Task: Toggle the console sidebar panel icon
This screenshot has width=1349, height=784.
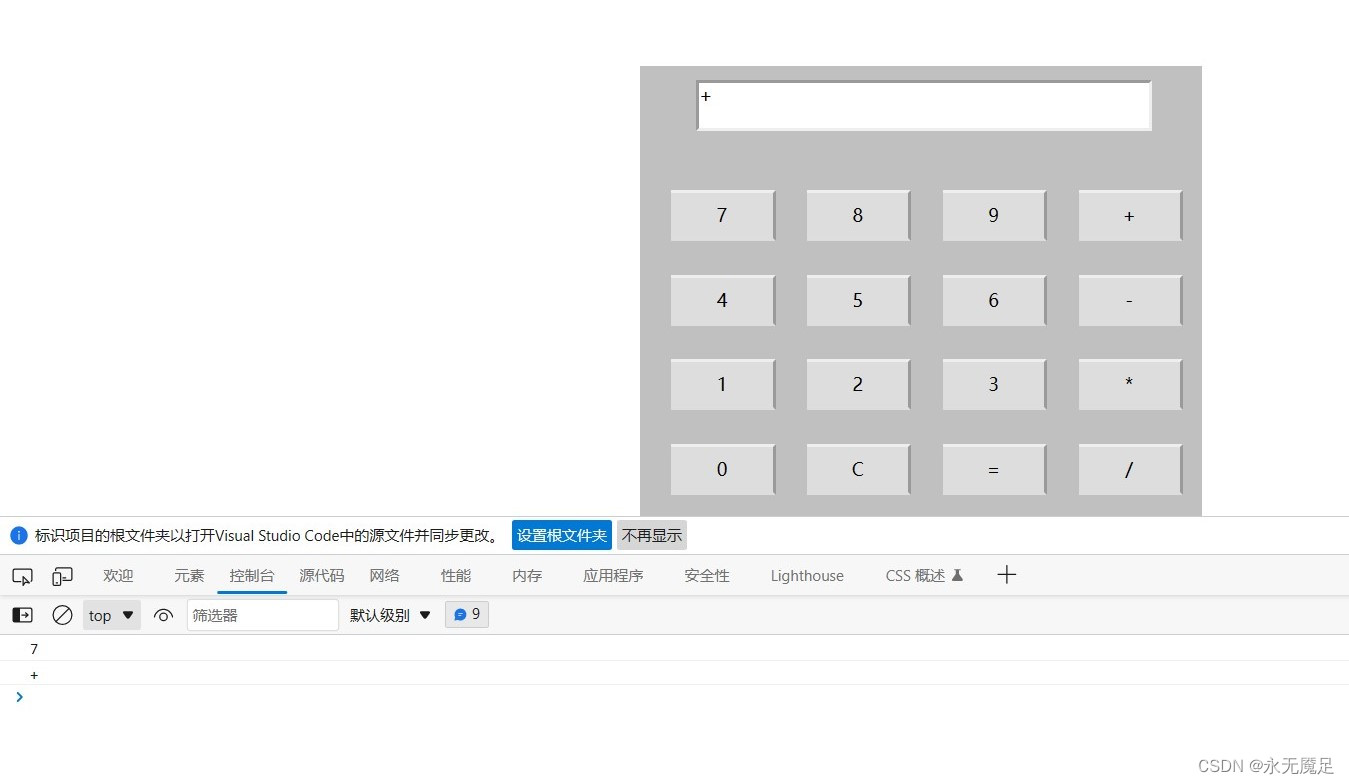Action: coord(22,615)
